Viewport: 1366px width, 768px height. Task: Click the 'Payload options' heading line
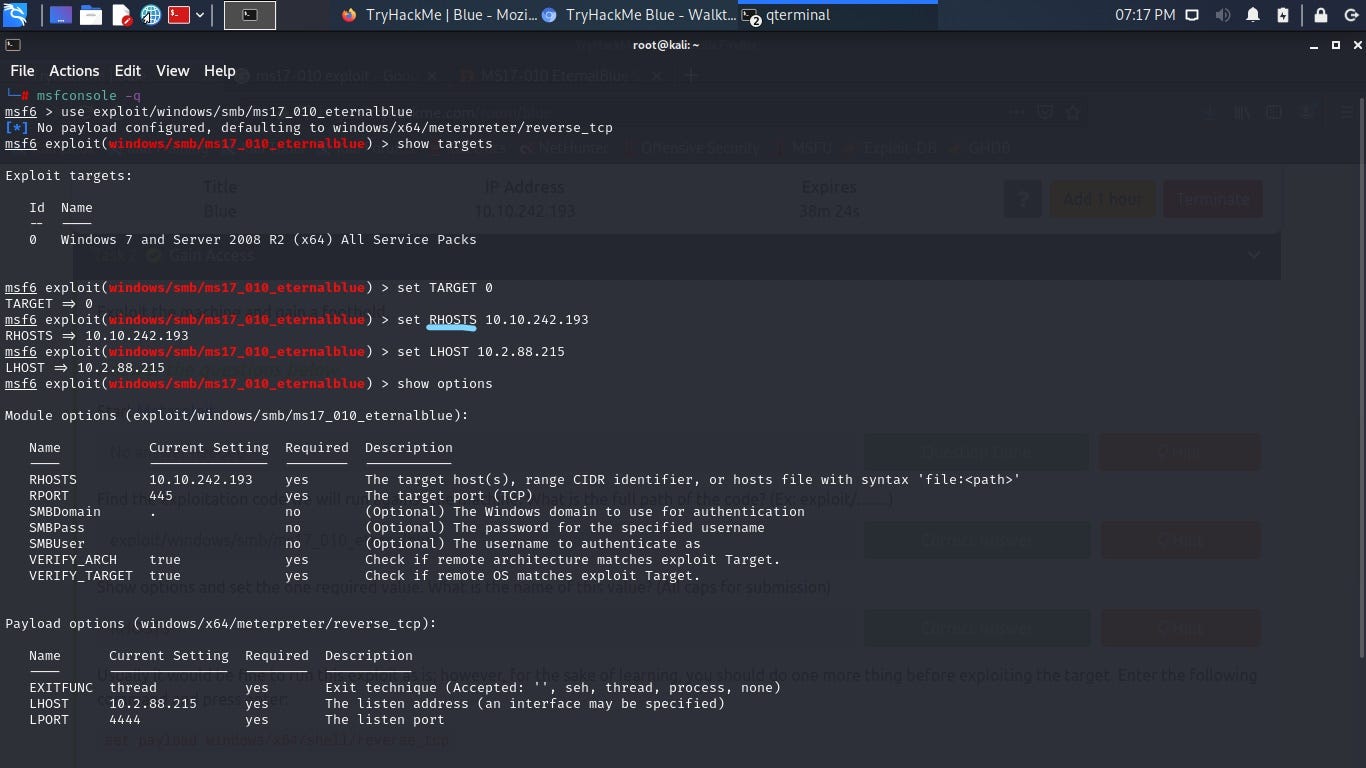pos(221,624)
